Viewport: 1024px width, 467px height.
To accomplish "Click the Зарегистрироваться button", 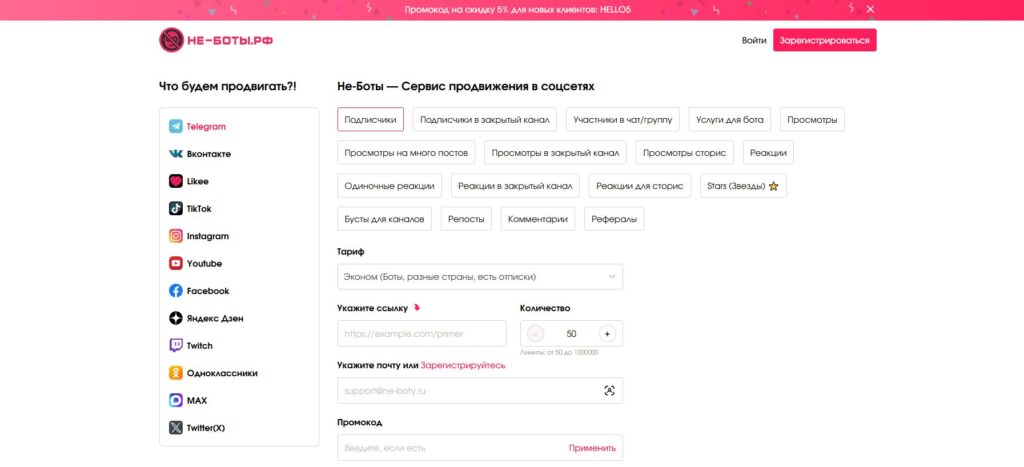I will click(824, 40).
